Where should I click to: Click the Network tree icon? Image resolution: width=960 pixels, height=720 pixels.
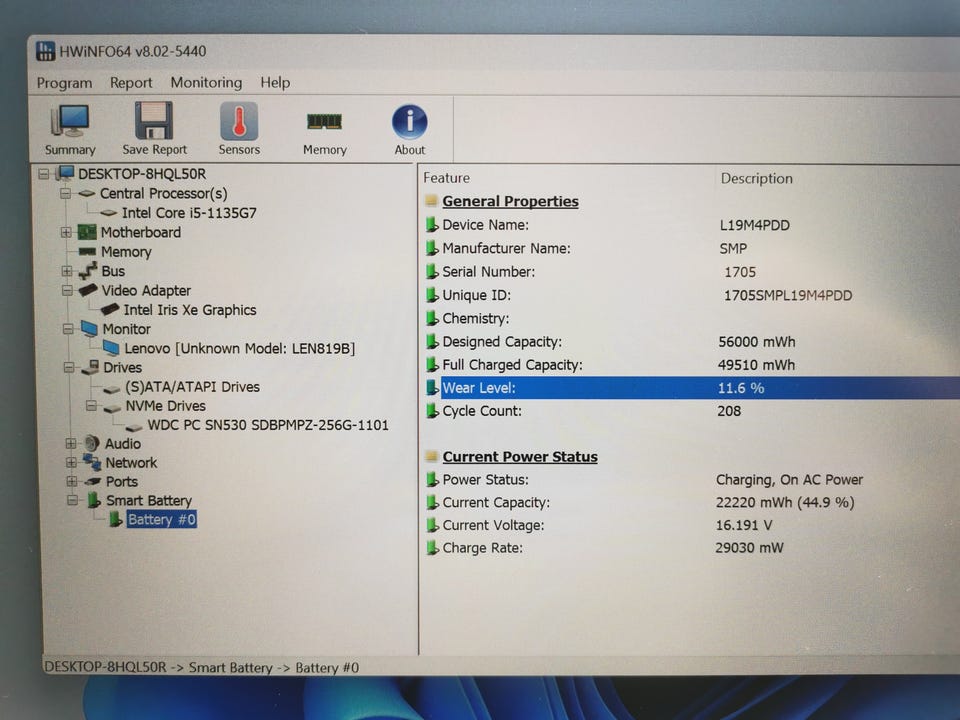coord(92,462)
